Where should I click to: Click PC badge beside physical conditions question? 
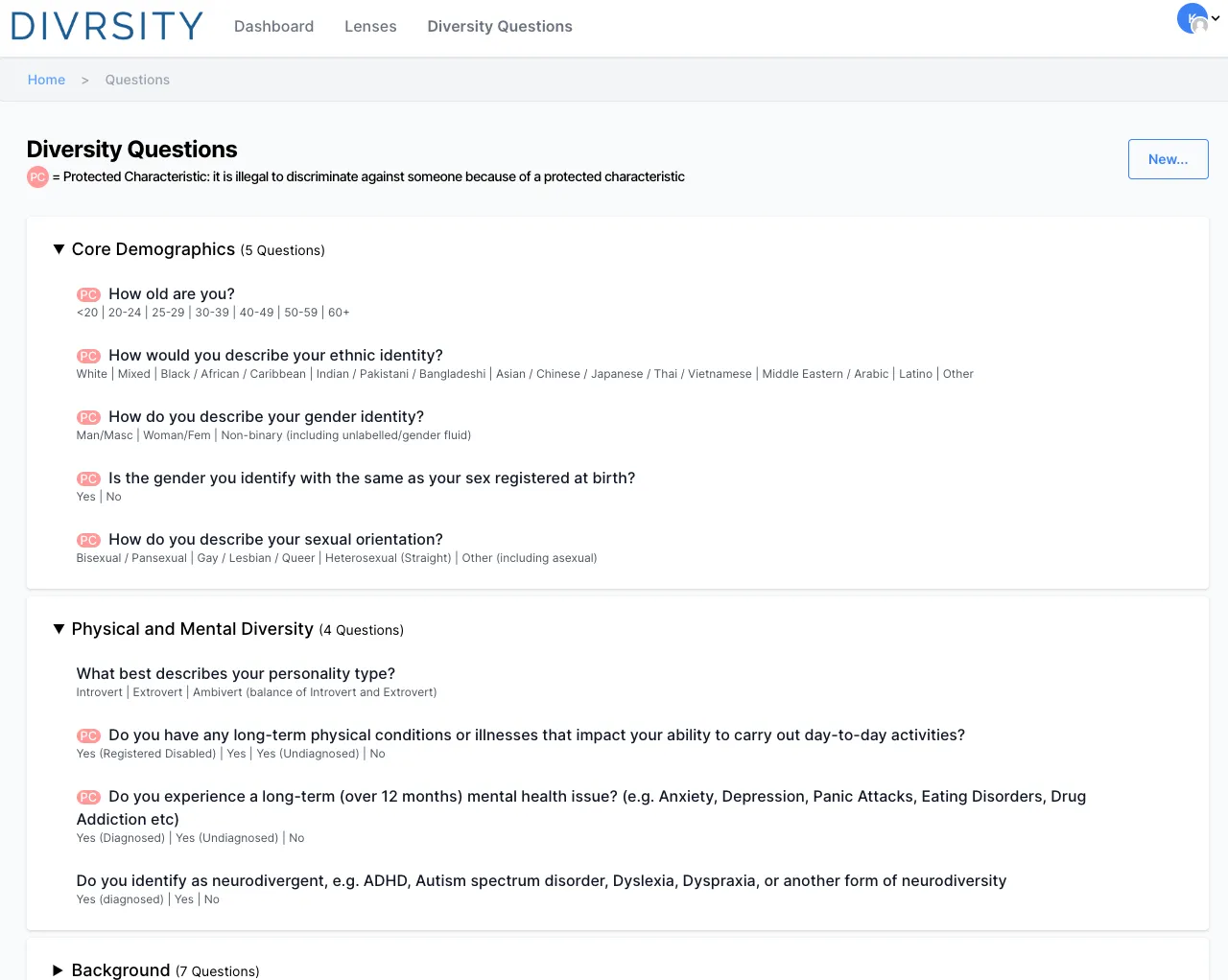coord(88,735)
